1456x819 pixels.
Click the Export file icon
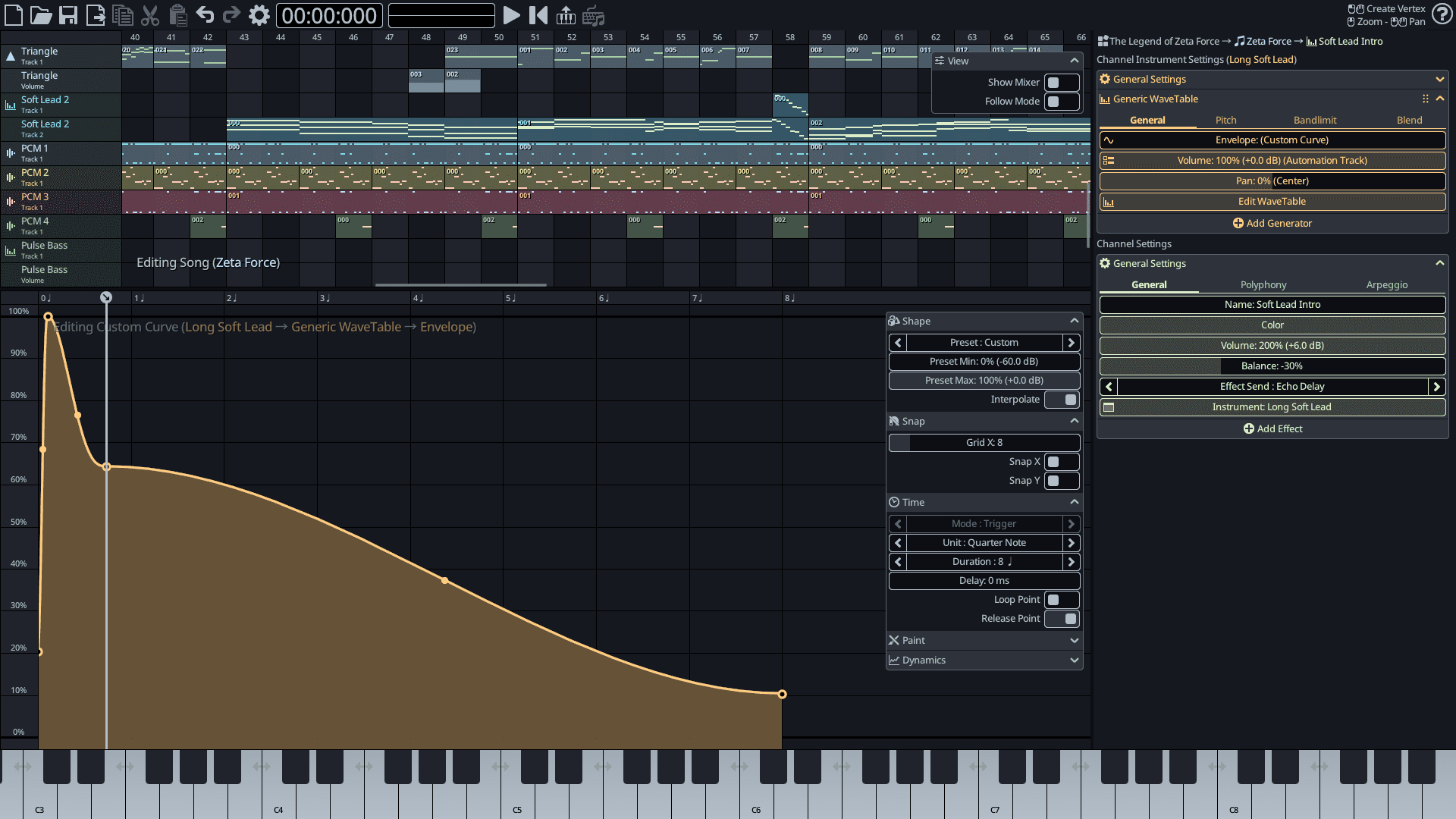click(x=96, y=15)
